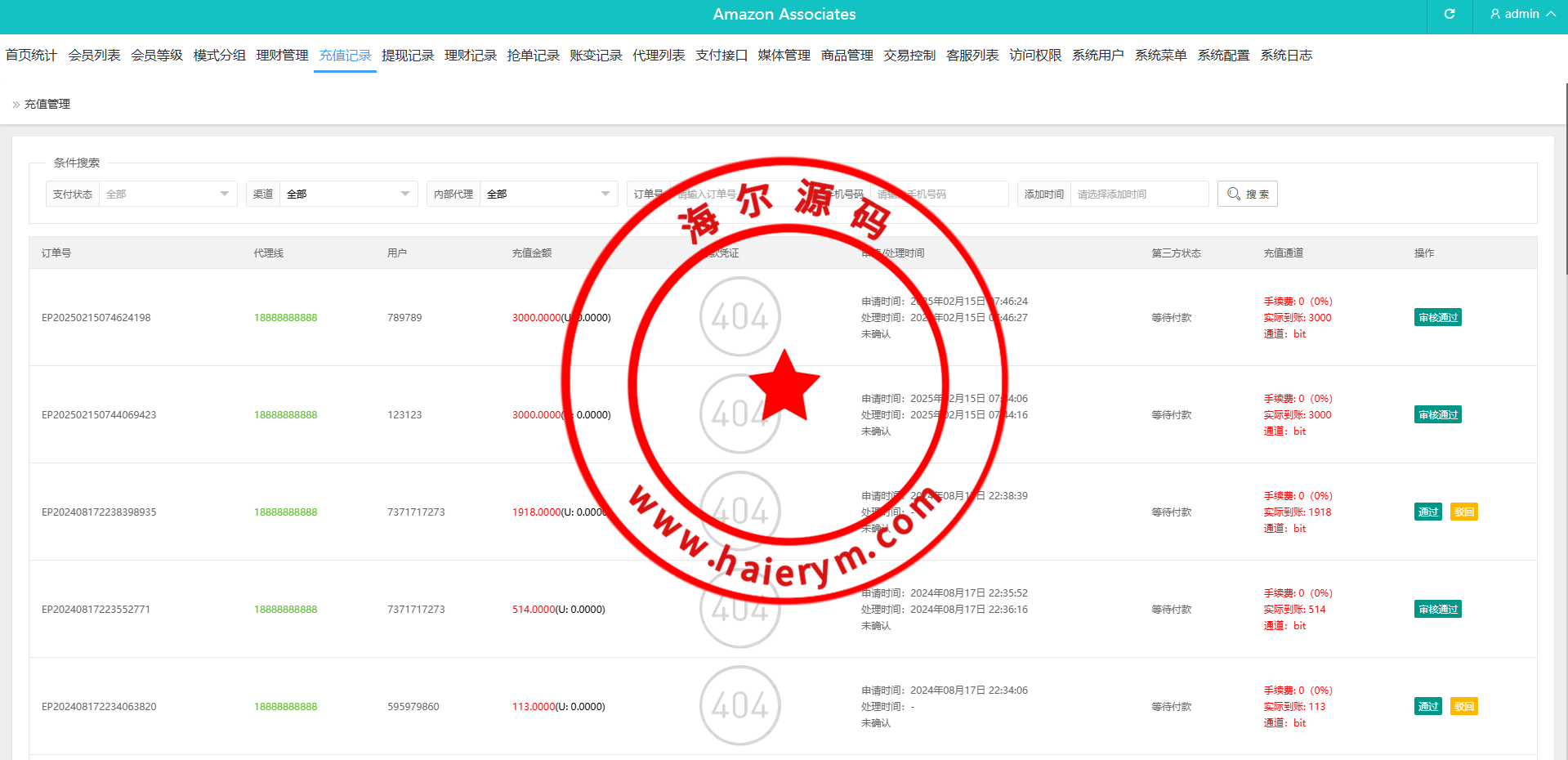Click 审核通过 badge for user 789789
Image resolution: width=1568 pixels, height=760 pixels.
click(1437, 318)
